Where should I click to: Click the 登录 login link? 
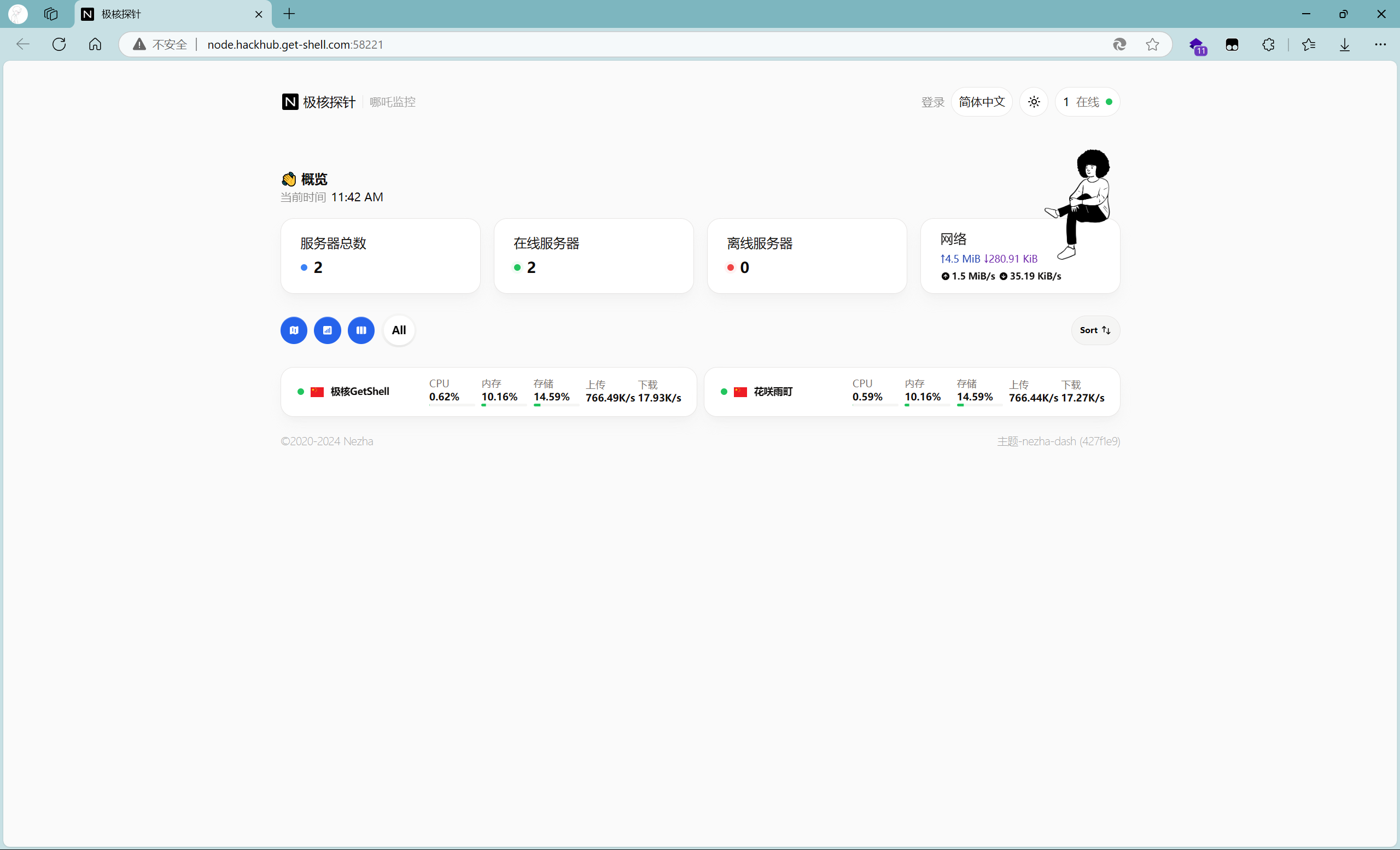pyautogui.click(x=932, y=102)
